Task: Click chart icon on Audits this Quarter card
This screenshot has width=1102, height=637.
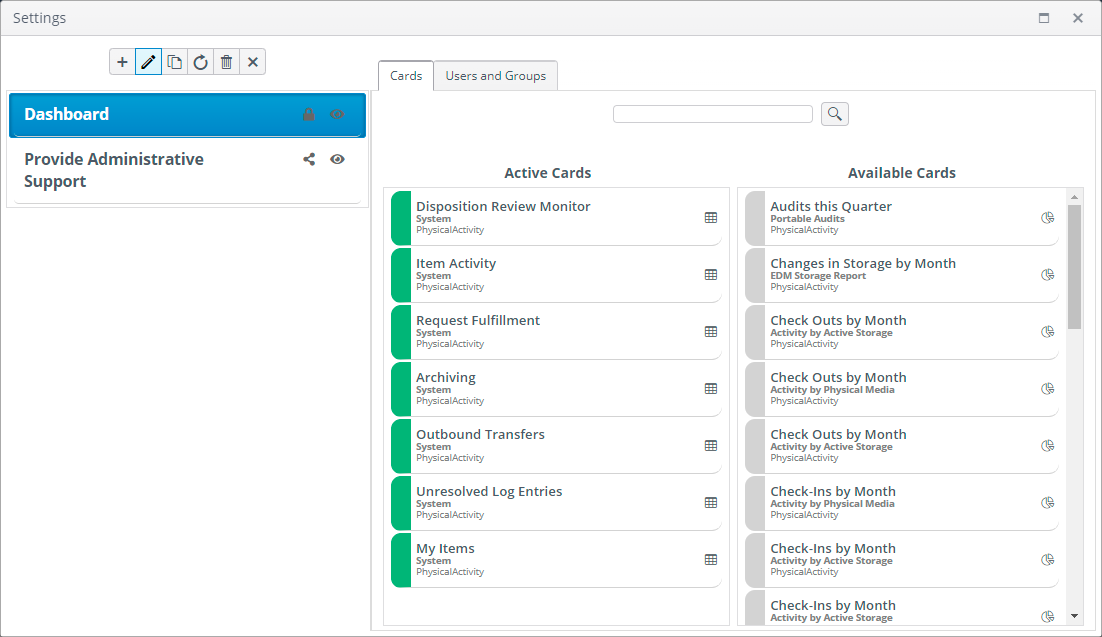Action: [x=1048, y=218]
